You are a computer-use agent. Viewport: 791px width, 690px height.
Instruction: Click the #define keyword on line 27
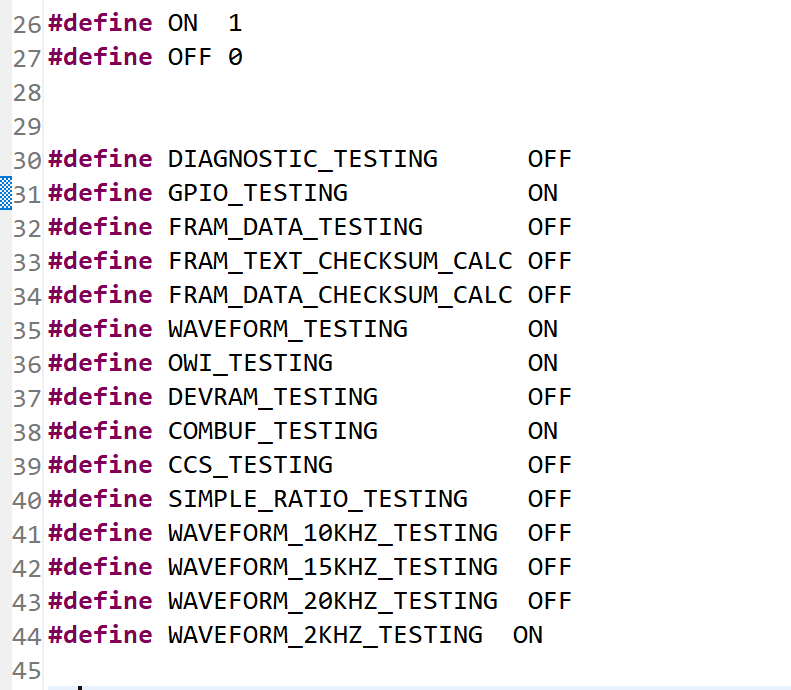[100, 57]
